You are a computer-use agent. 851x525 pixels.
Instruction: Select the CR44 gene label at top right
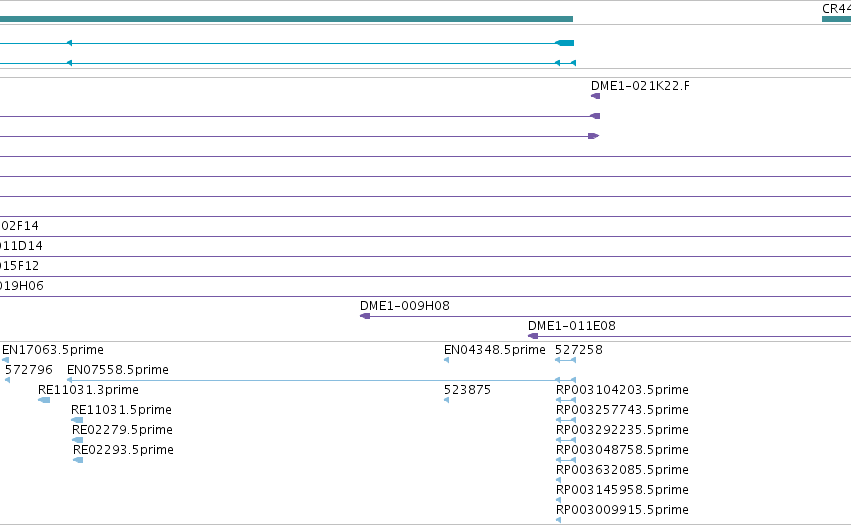point(836,9)
